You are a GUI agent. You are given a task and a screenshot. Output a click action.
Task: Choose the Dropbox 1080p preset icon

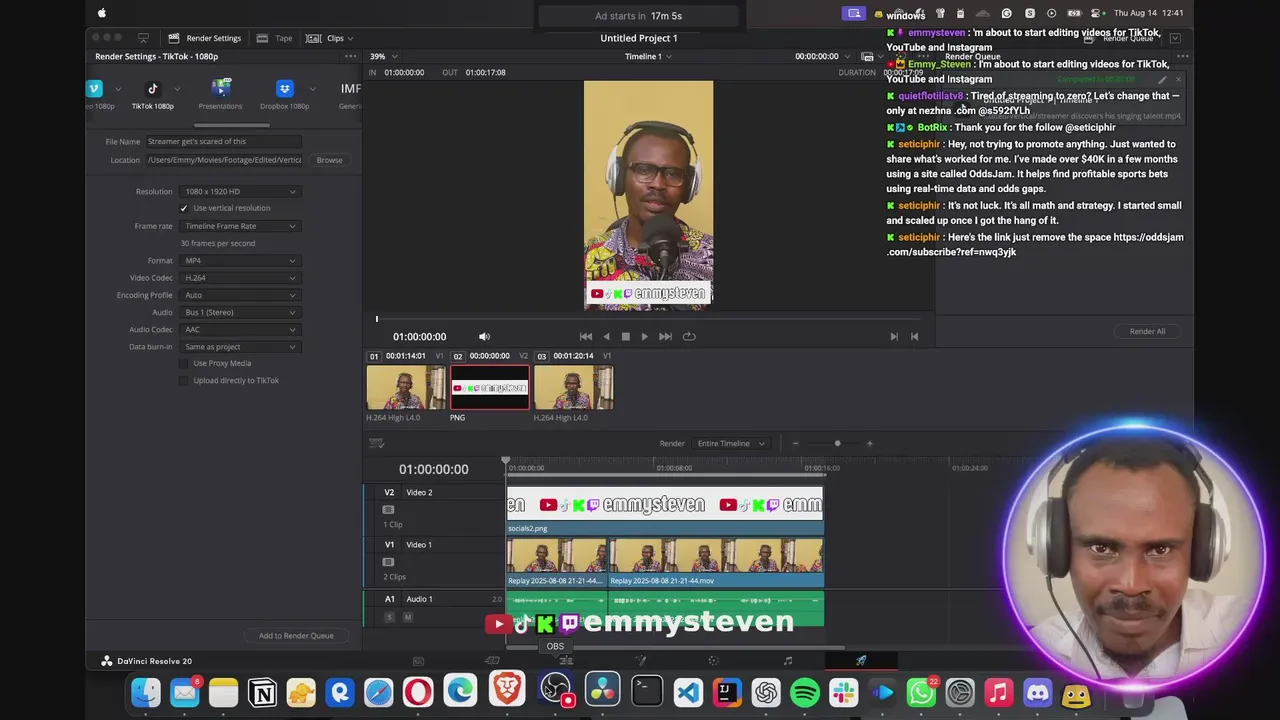coord(285,89)
